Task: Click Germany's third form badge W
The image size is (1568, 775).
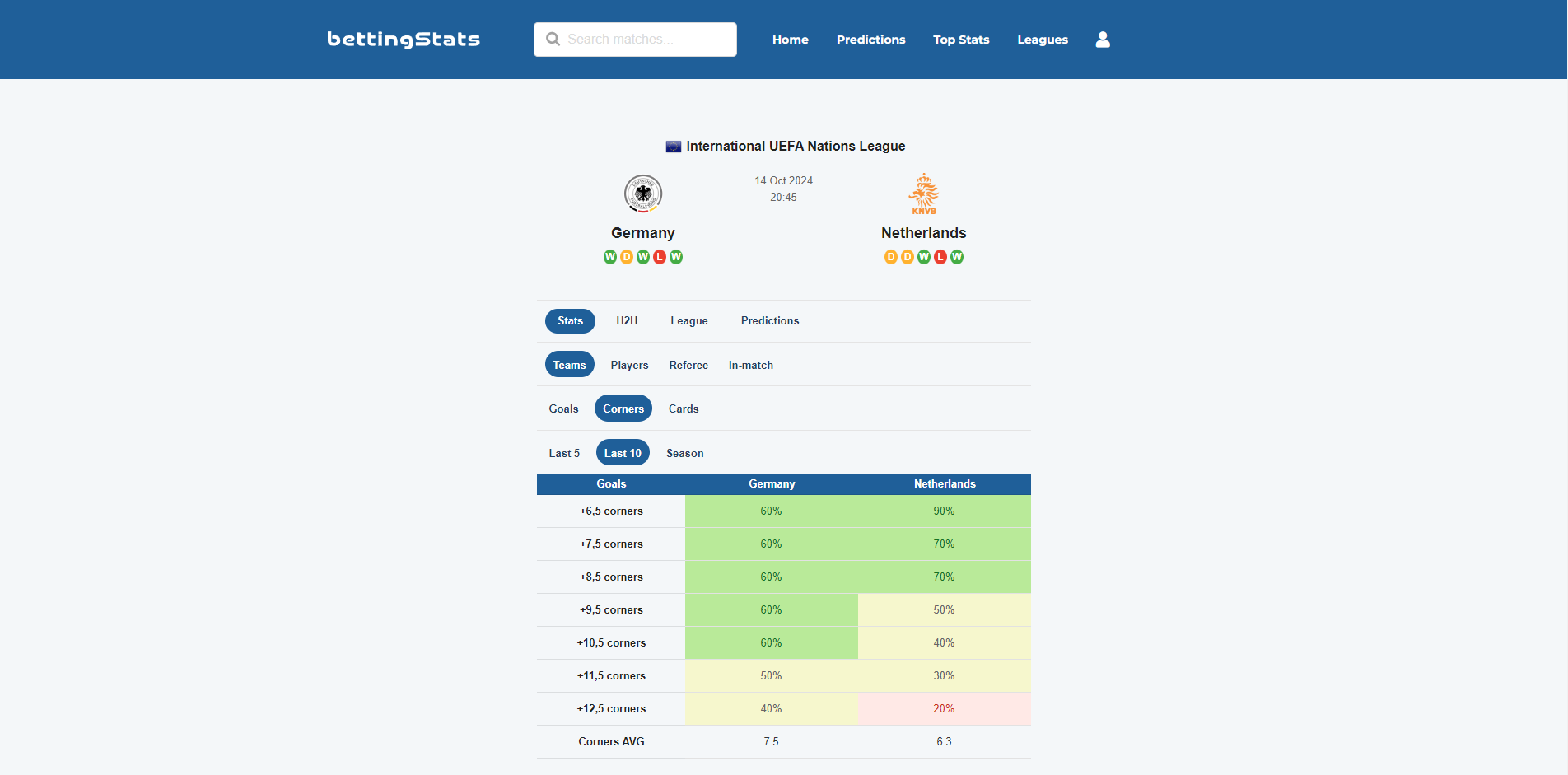Action: [643, 257]
